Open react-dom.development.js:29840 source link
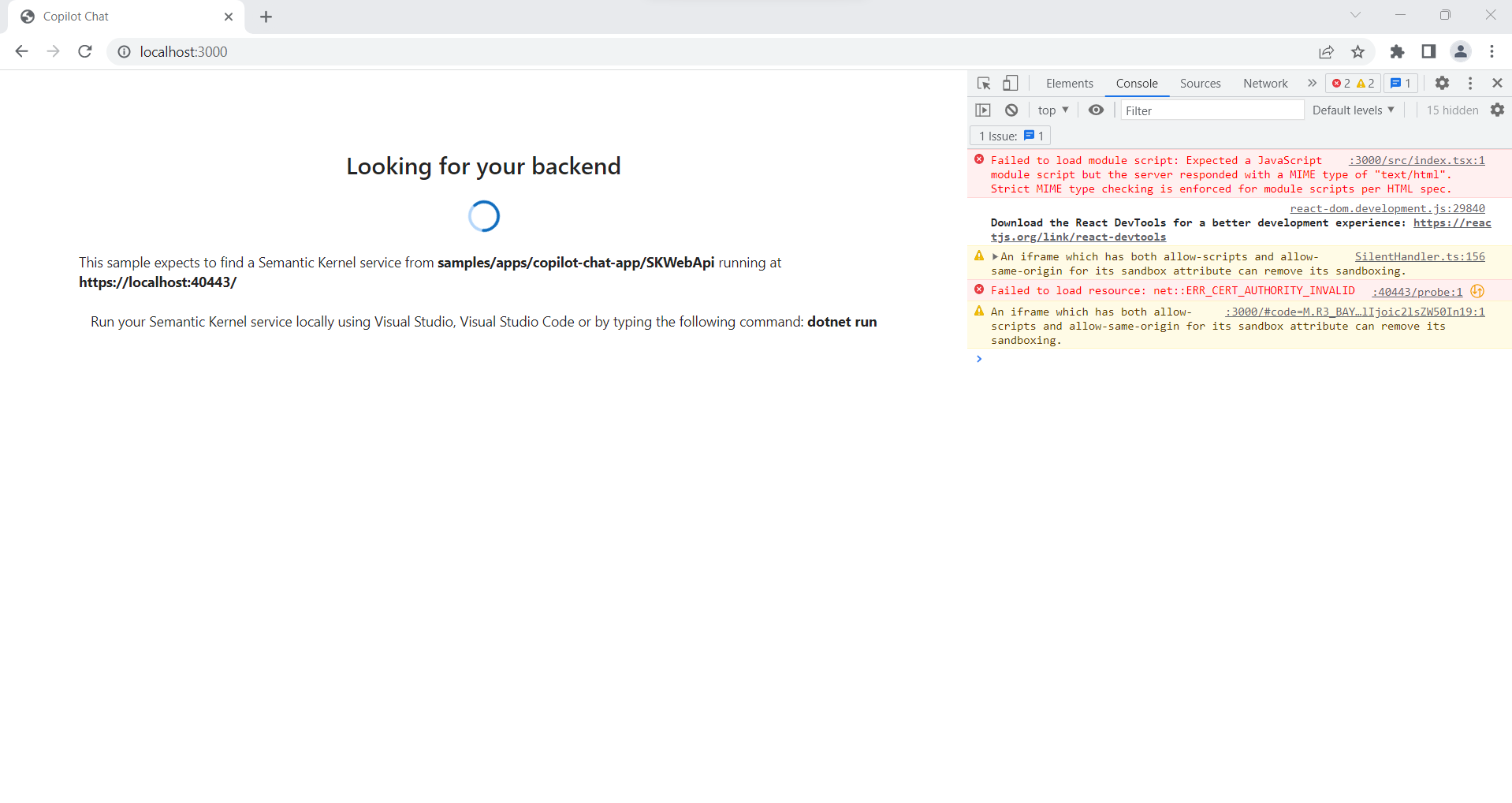1512x803 pixels. click(x=1387, y=208)
